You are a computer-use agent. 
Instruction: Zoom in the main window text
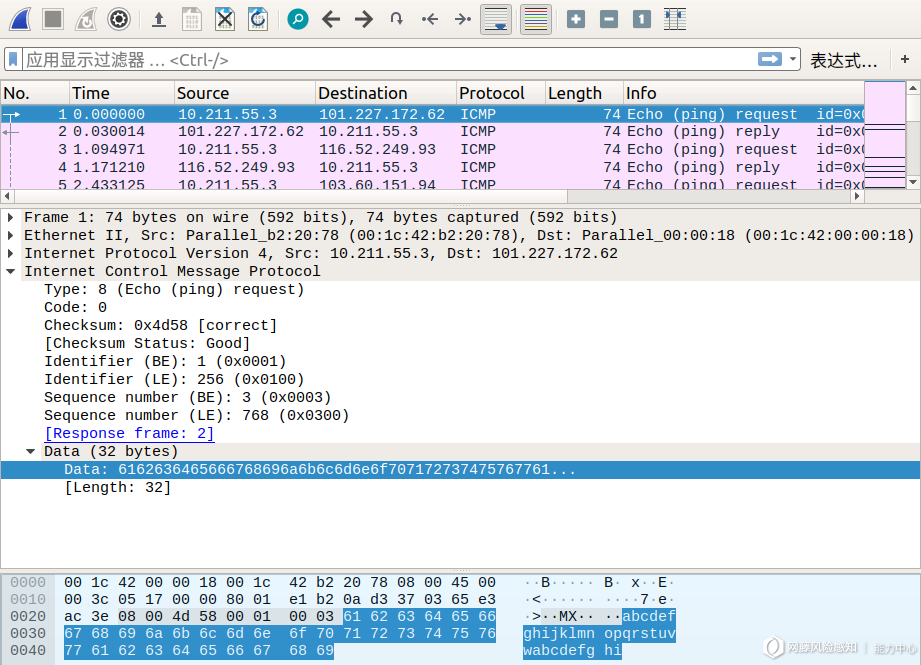(576, 19)
